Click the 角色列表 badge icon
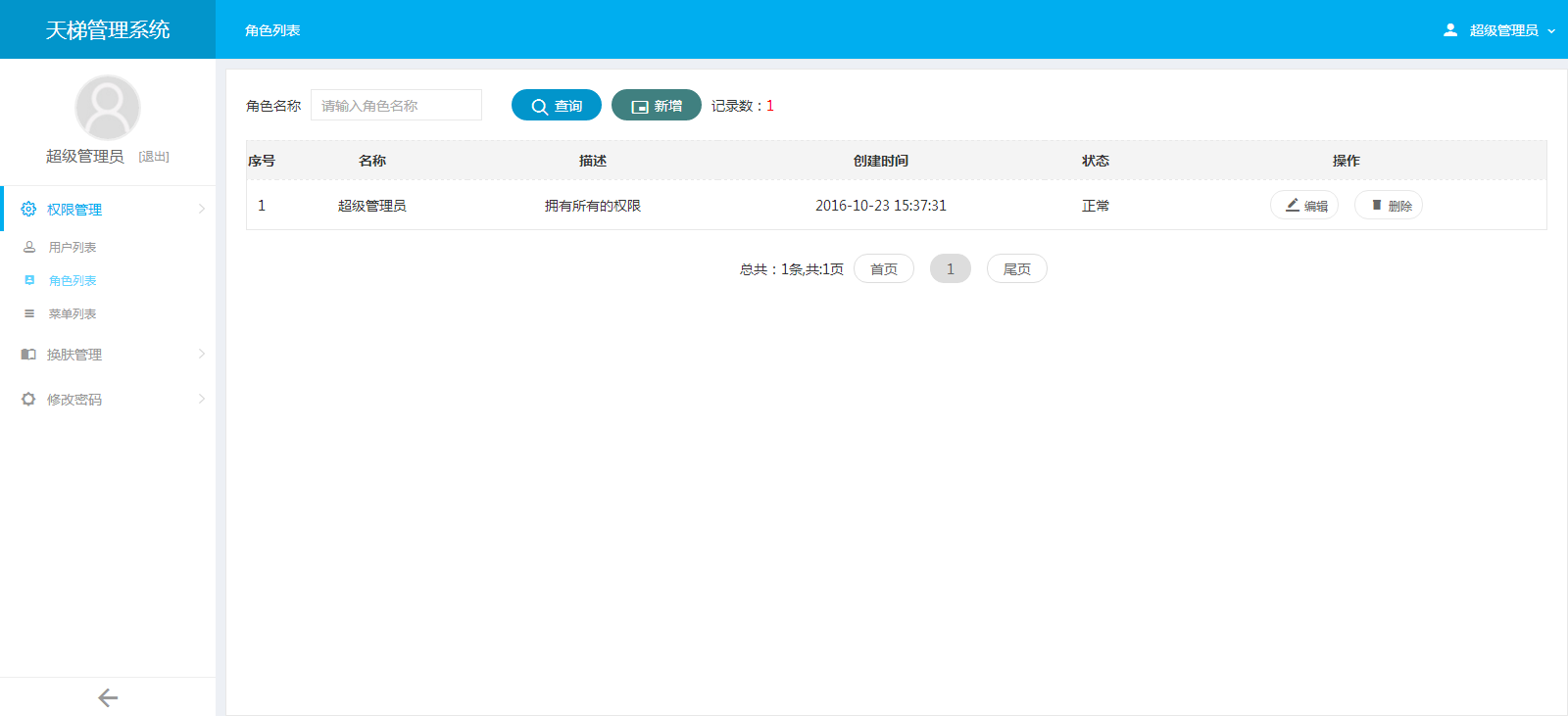The width and height of the screenshot is (1568, 716). (29, 280)
